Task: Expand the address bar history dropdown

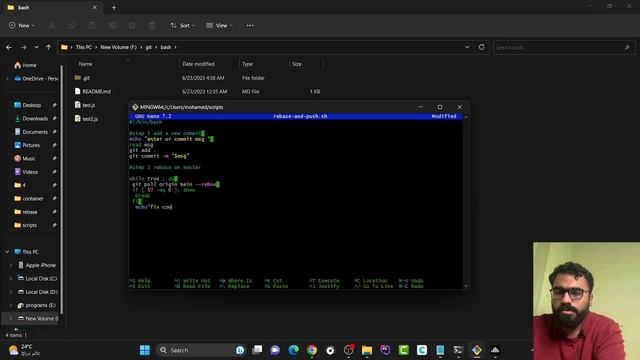Action: point(467,47)
